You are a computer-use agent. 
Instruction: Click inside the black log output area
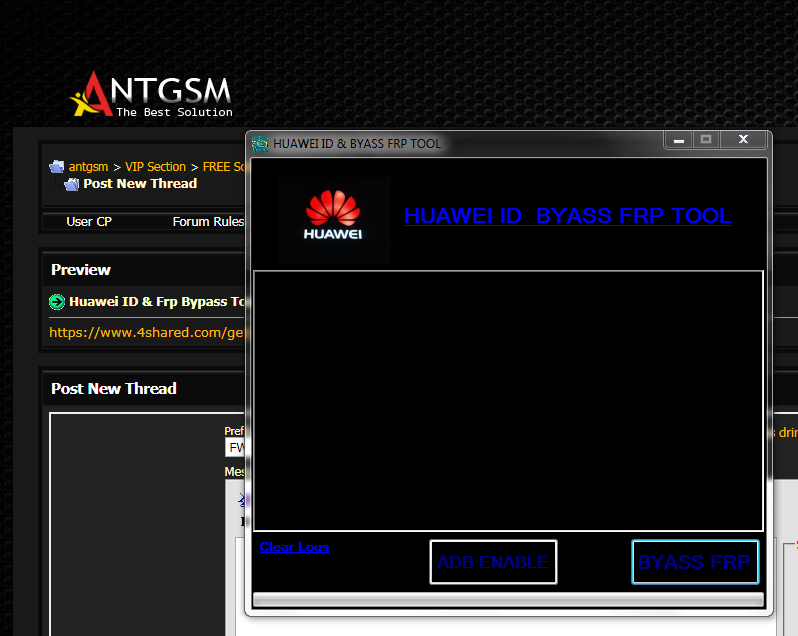pos(508,401)
